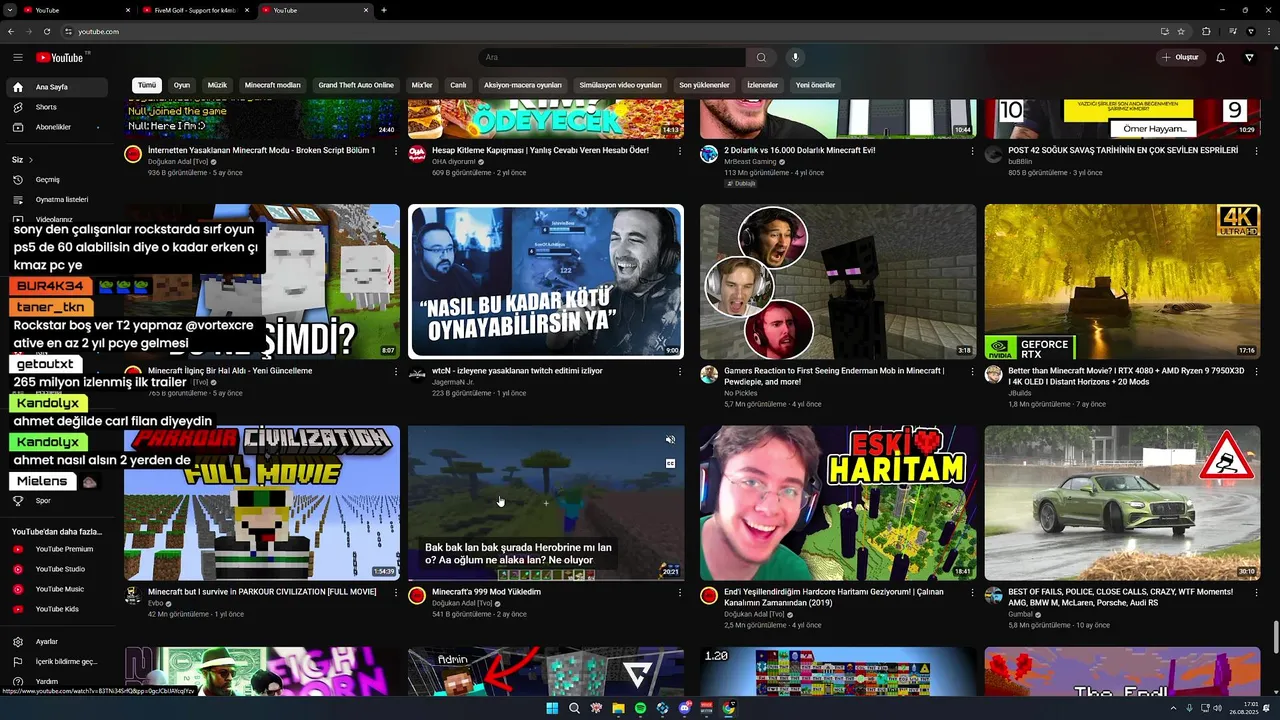This screenshot has width=1280, height=720.
Task: Open Spotify from the taskbar
Action: click(x=640, y=708)
